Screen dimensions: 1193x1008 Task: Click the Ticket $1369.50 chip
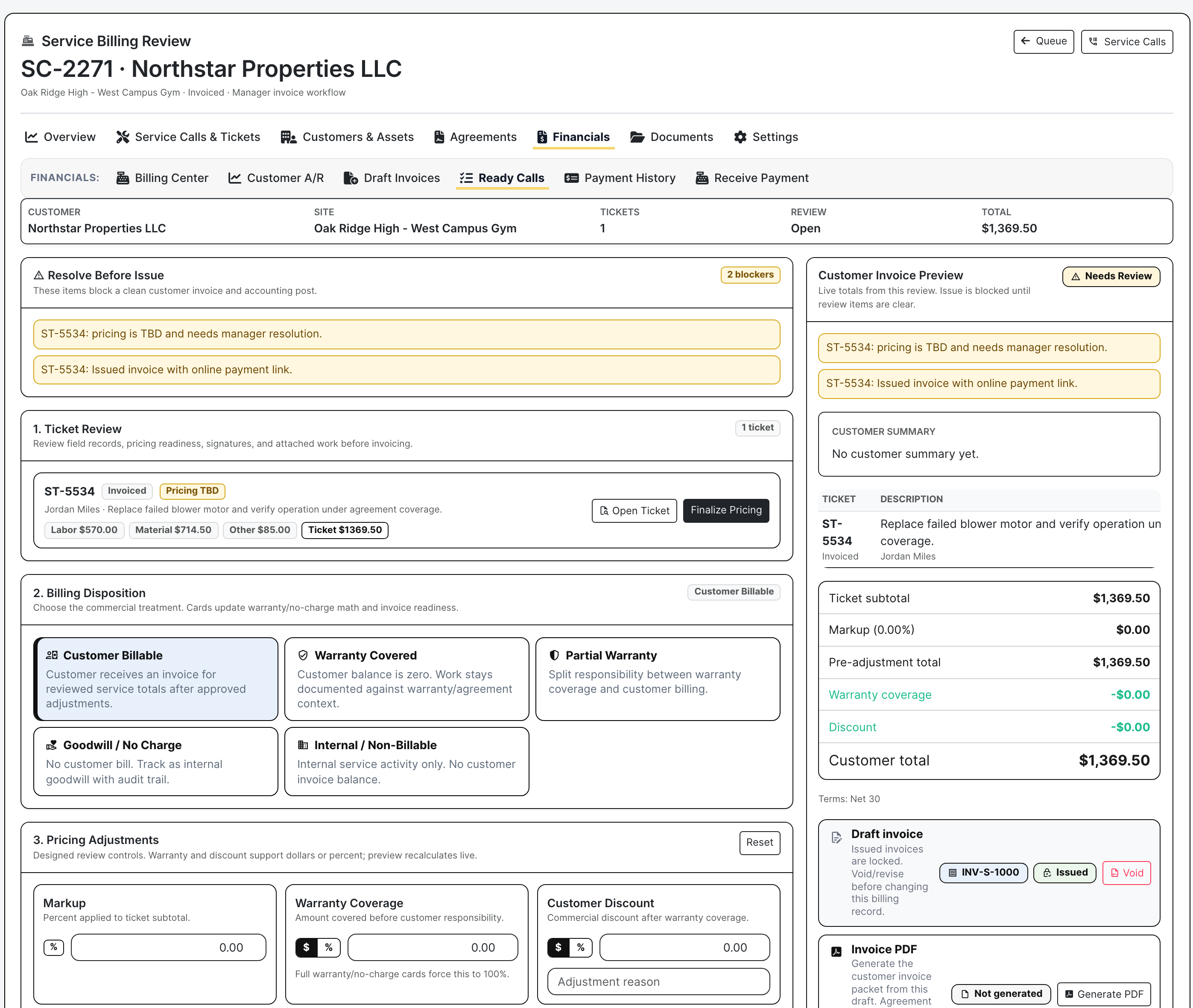coord(345,530)
